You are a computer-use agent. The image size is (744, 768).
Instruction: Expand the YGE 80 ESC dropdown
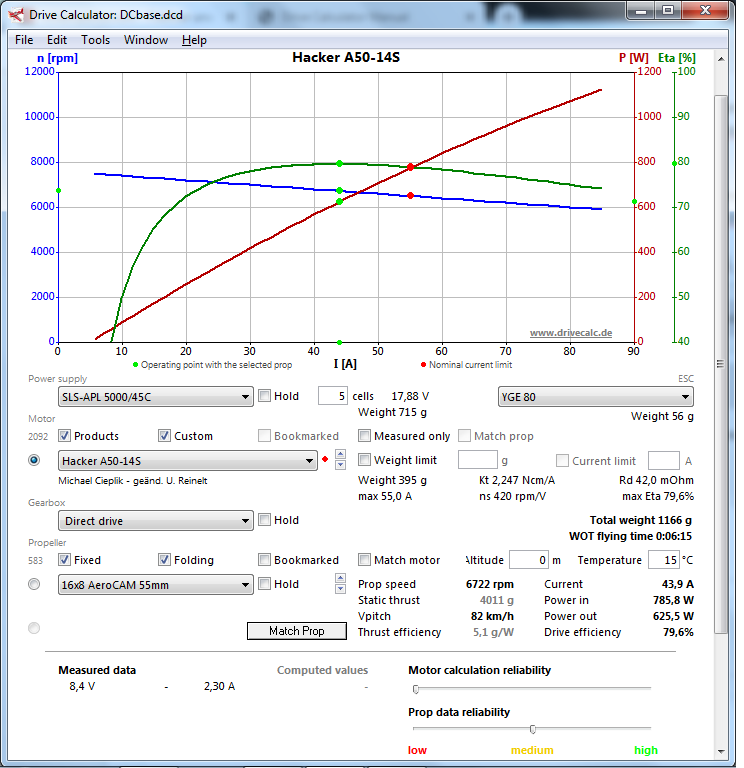[595, 397]
